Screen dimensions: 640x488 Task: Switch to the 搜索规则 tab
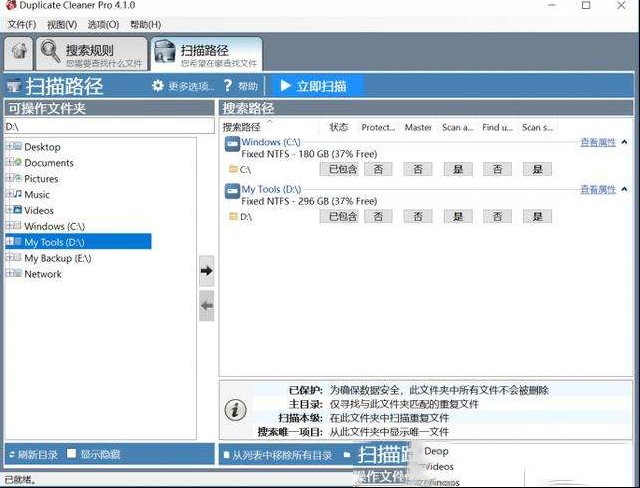point(92,53)
